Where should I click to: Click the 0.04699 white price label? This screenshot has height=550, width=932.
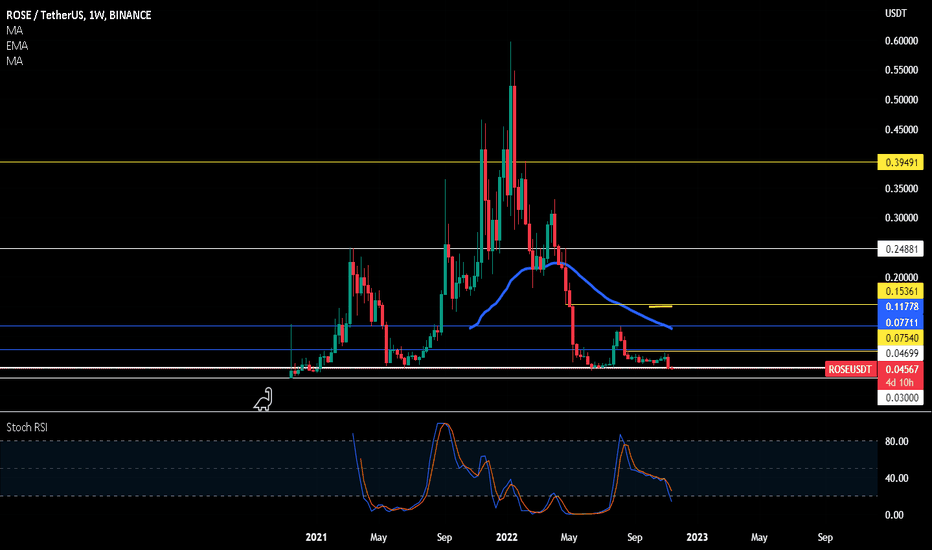[x=900, y=353]
